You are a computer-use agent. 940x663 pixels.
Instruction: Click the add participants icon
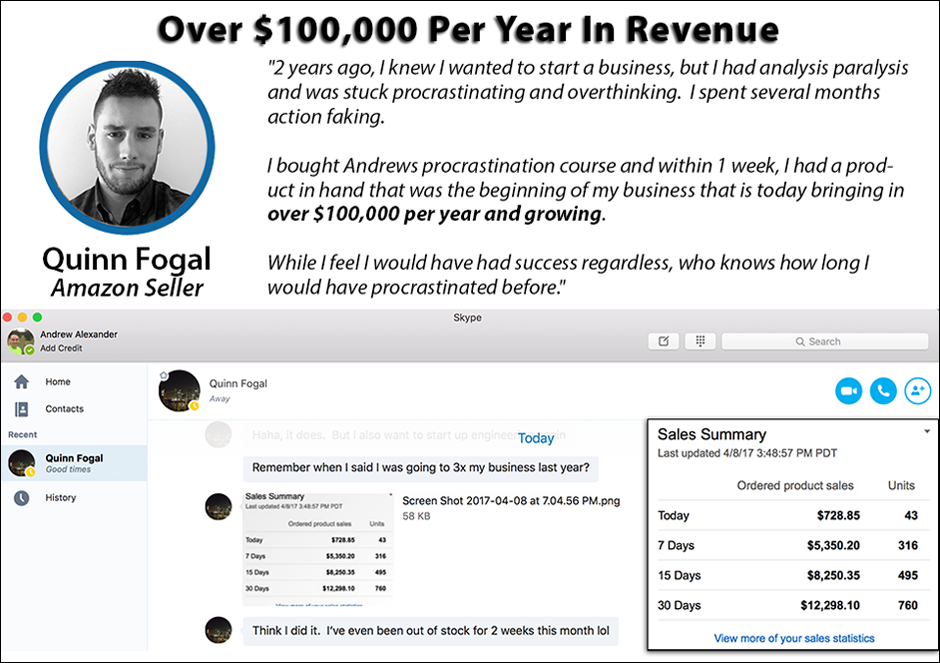[x=916, y=391]
